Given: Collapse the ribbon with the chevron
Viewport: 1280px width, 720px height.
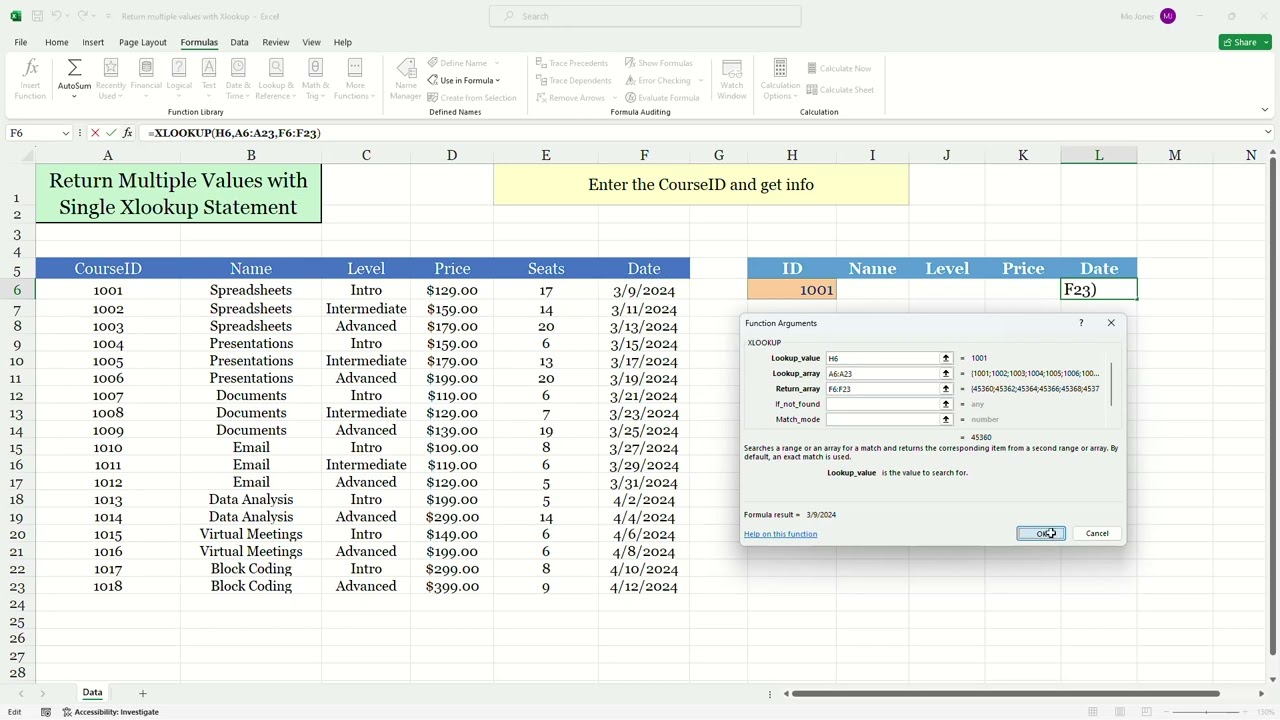Looking at the screenshot, I should click(1264, 110).
